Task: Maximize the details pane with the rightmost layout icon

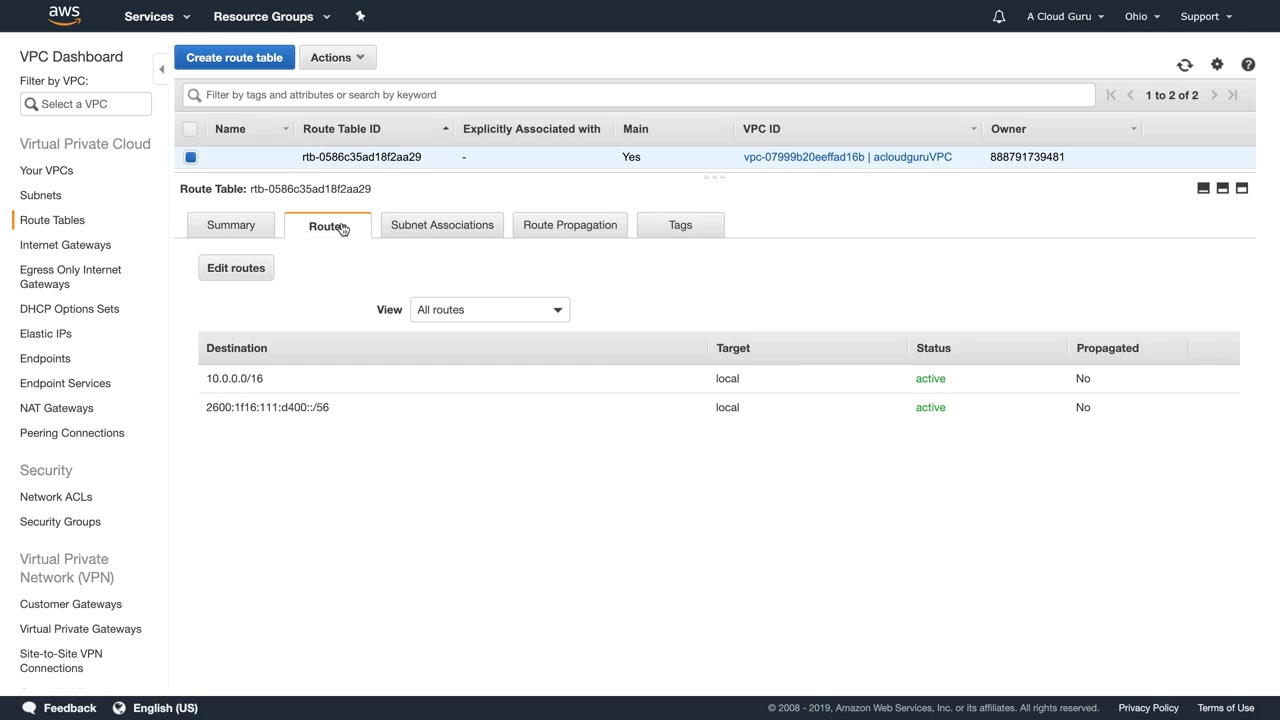Action: [1242, 188]
